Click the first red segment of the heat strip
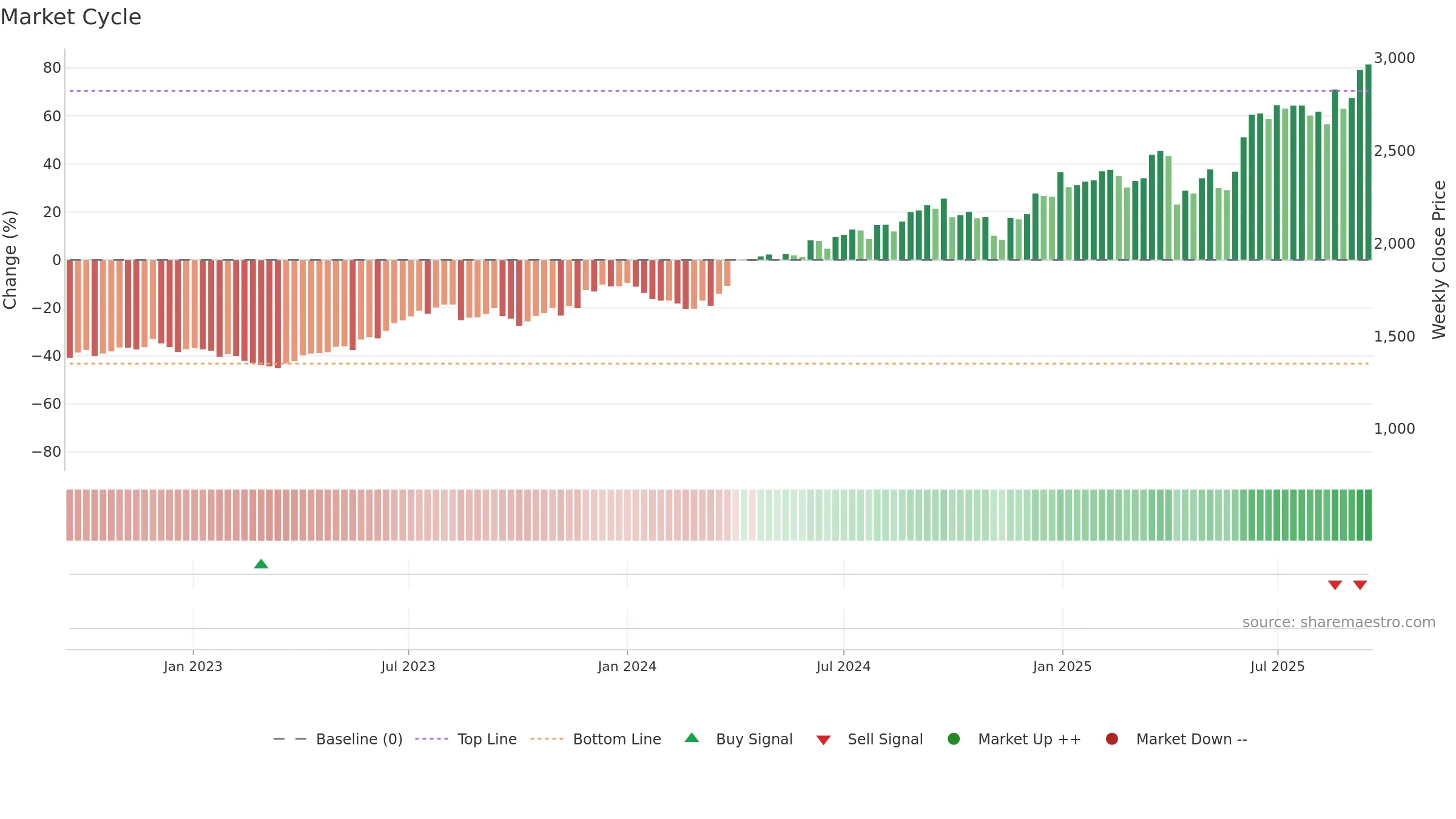 tap(70, 515)
